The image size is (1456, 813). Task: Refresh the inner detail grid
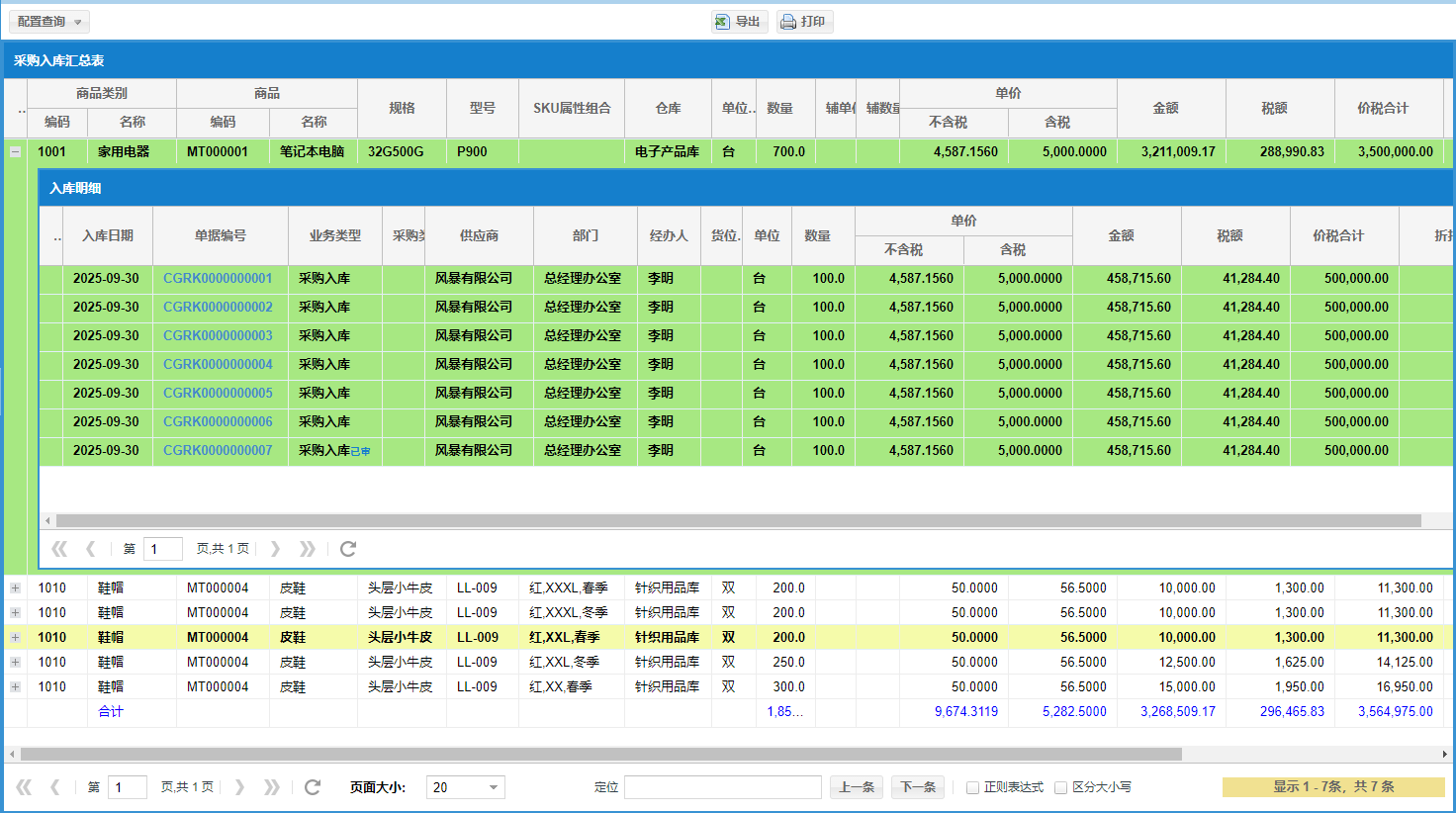click(x=348, y=549)
